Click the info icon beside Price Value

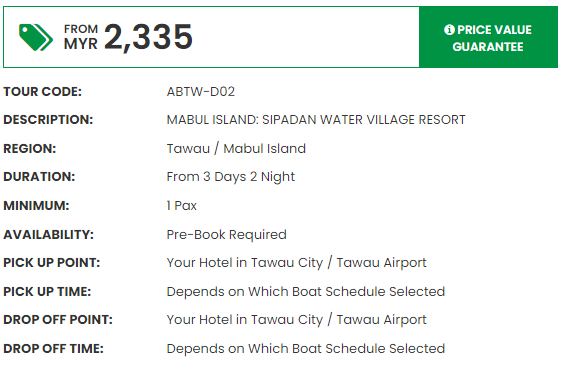449,30
